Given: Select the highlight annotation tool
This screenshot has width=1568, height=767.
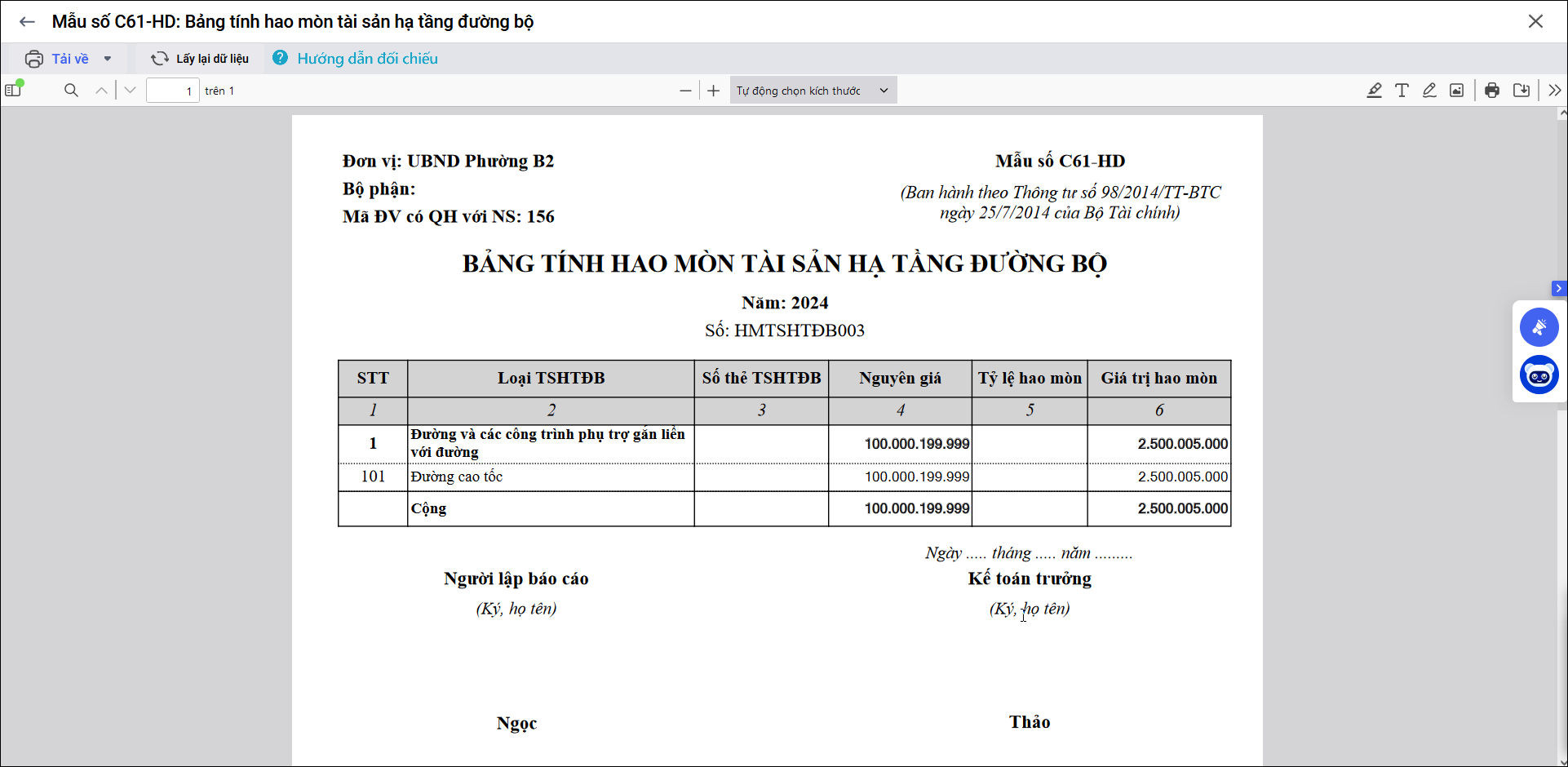Looking at the screenshot, I should [1375, 91].
